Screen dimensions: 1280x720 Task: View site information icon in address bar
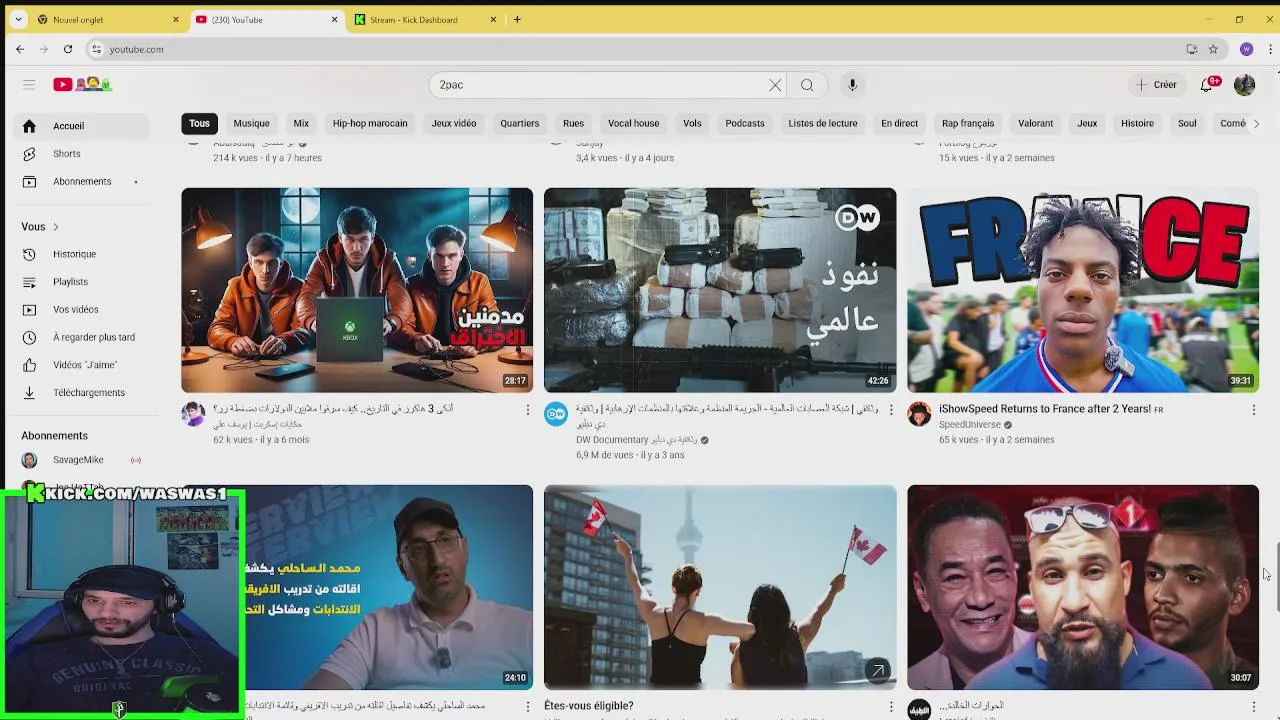click(96, 49)
